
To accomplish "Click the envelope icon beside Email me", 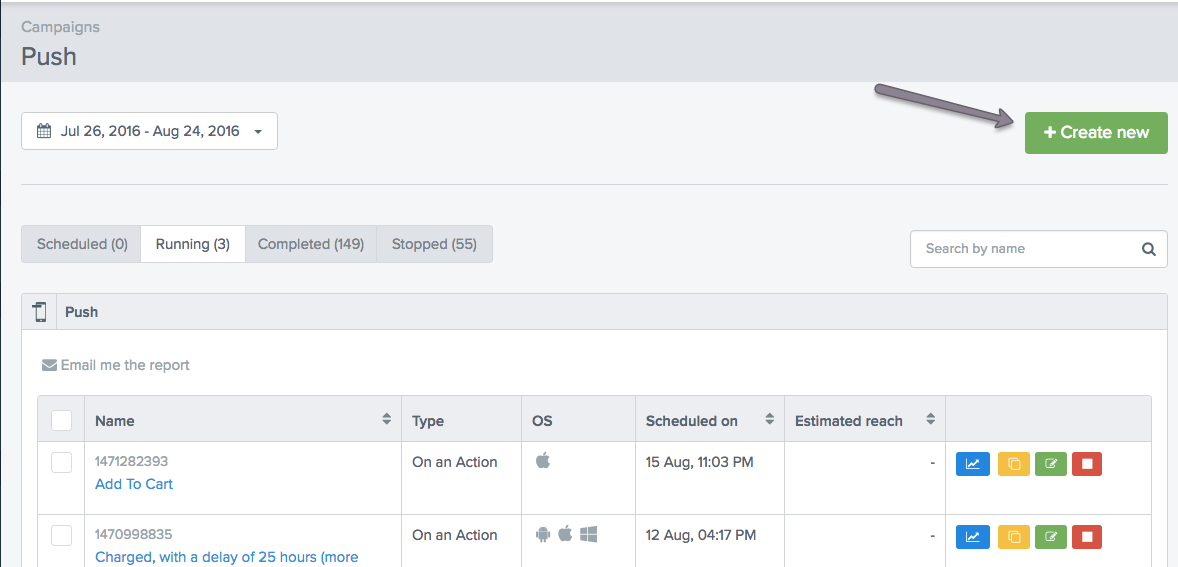I will tap(50, 366).
